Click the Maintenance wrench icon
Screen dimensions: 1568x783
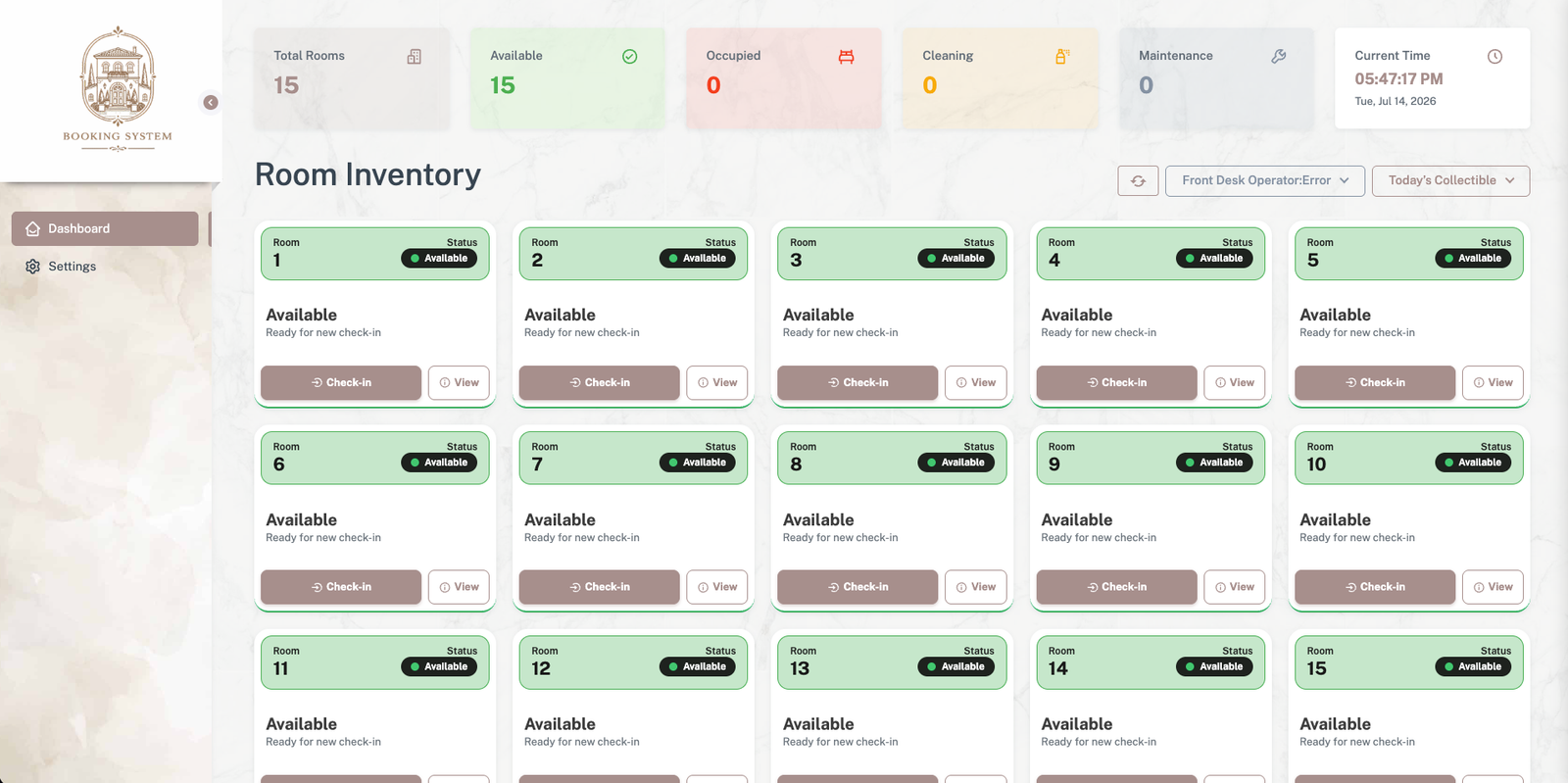pos(1279,57)
